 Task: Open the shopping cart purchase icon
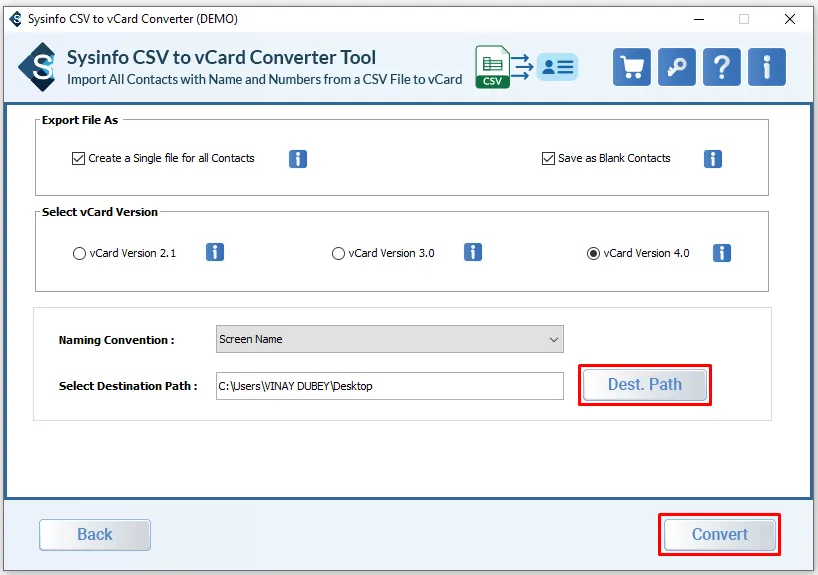[632, 67]
